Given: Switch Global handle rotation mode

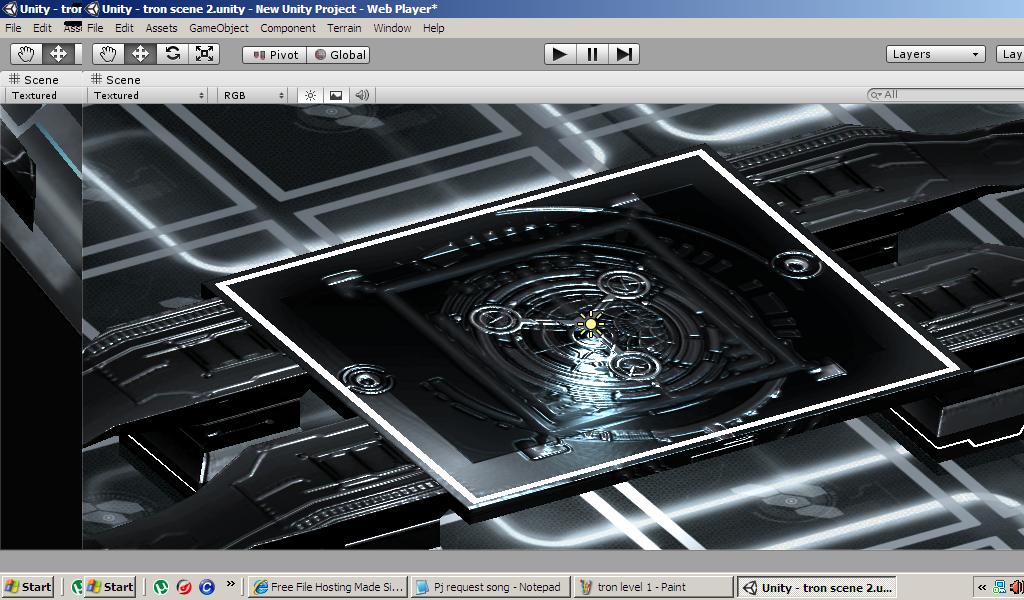Looking at the screenshot, I should (339, 55).
